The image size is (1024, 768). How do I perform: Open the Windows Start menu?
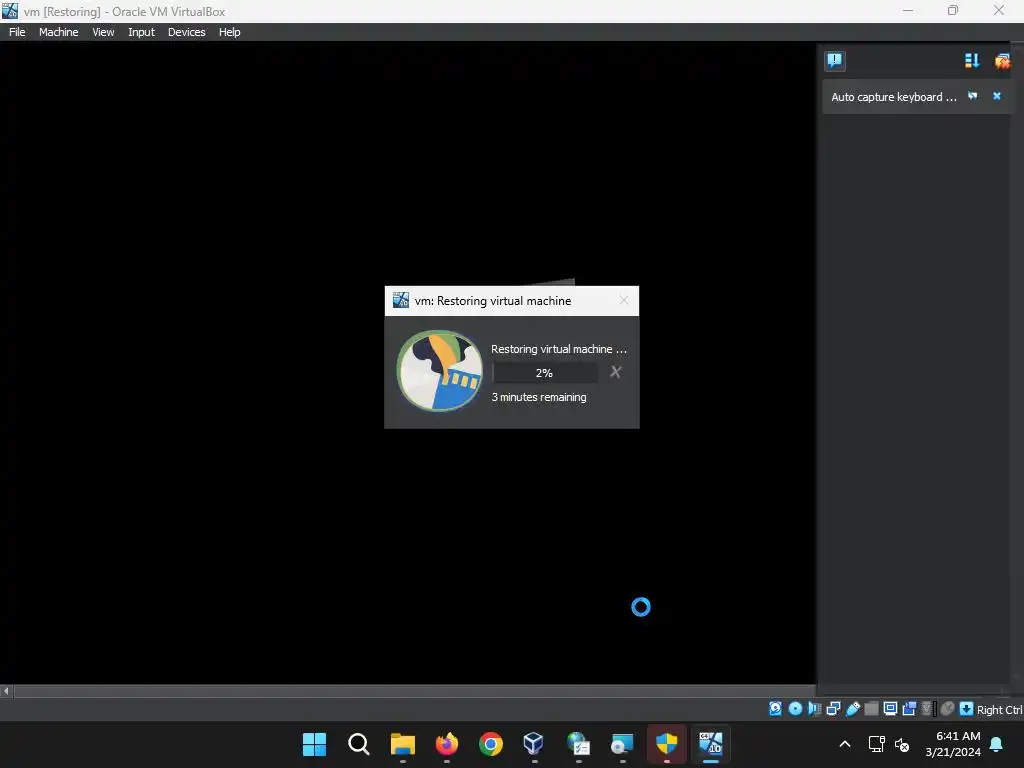[314, 744]
